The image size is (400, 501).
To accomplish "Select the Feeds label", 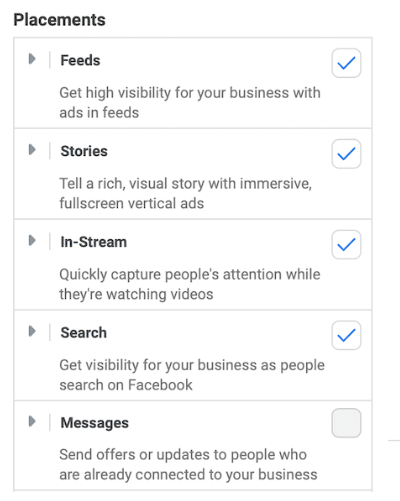I will click(80, 61).
